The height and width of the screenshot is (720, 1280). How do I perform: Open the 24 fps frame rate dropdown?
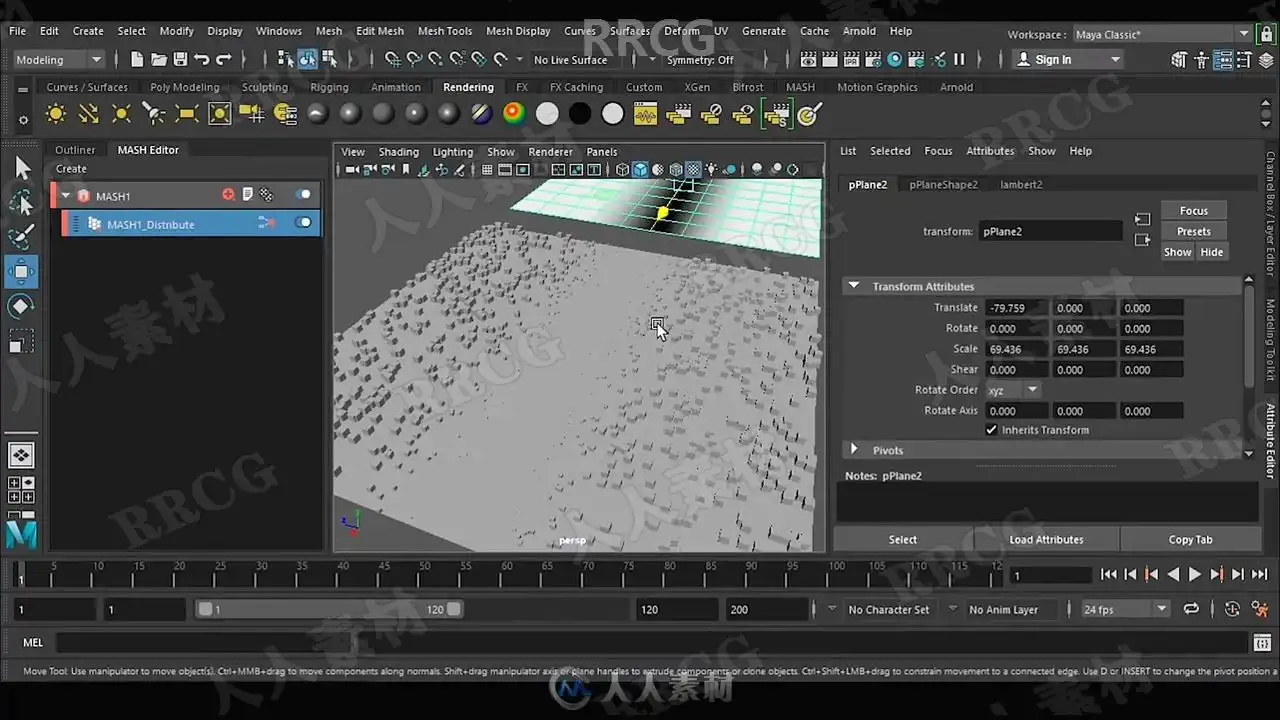click(x=1125, y=609)
